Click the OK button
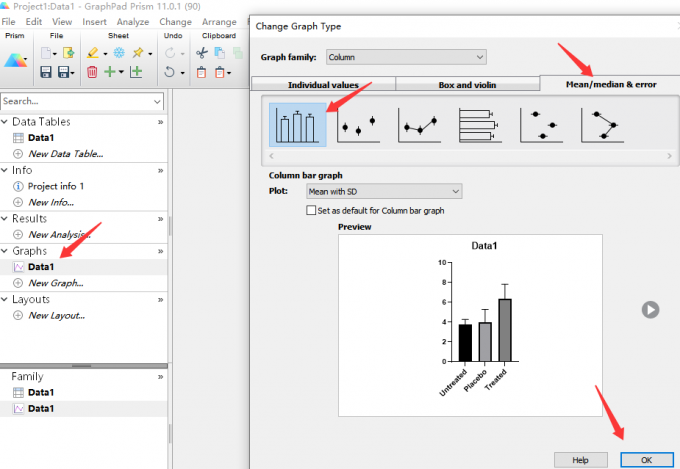The height and width of the screenshot is (469, 680). pyautogui.click(x=646, y=460)
